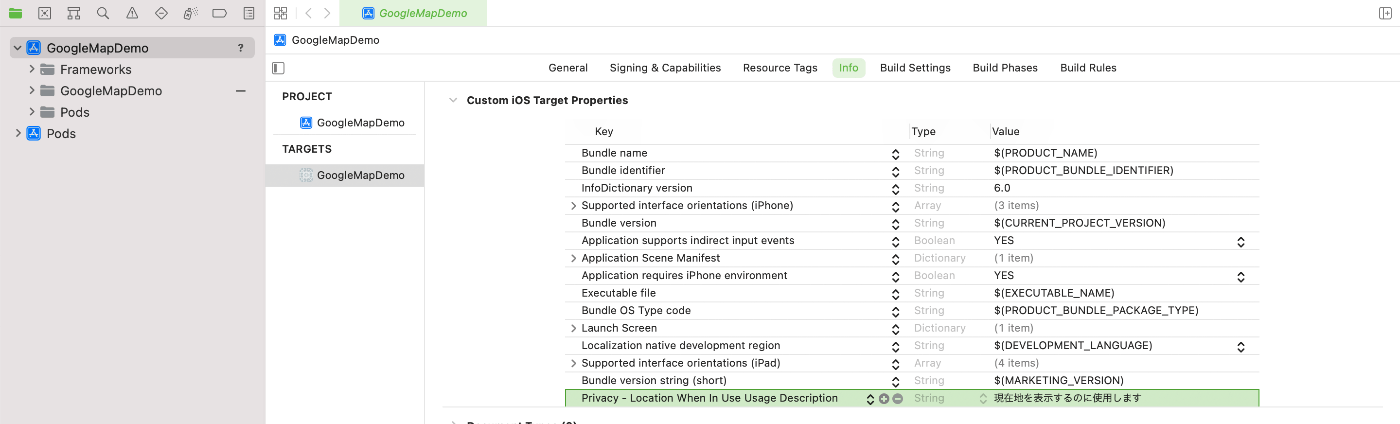The width and height of the screenshot is (1400, 424).
Task: Collapse the GoogleMapDemo project root
Action: (17, 48)
